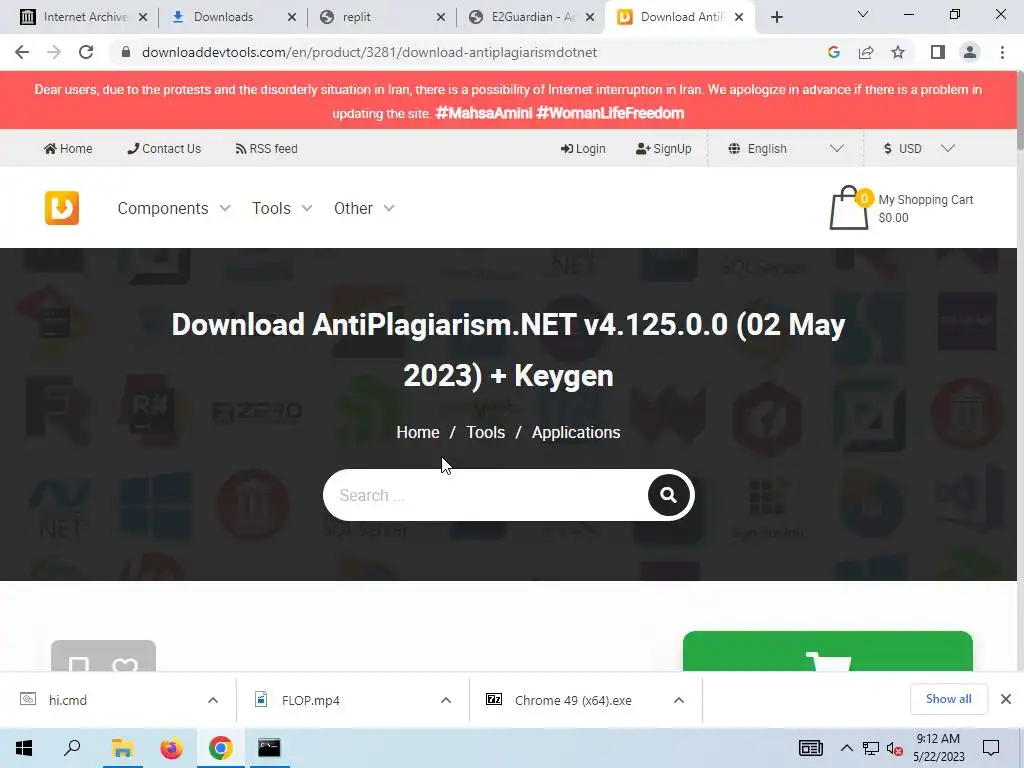The image size is (1024, 768).
Task: Click the news widget taskbar icon
Action: tap(810, 748)
